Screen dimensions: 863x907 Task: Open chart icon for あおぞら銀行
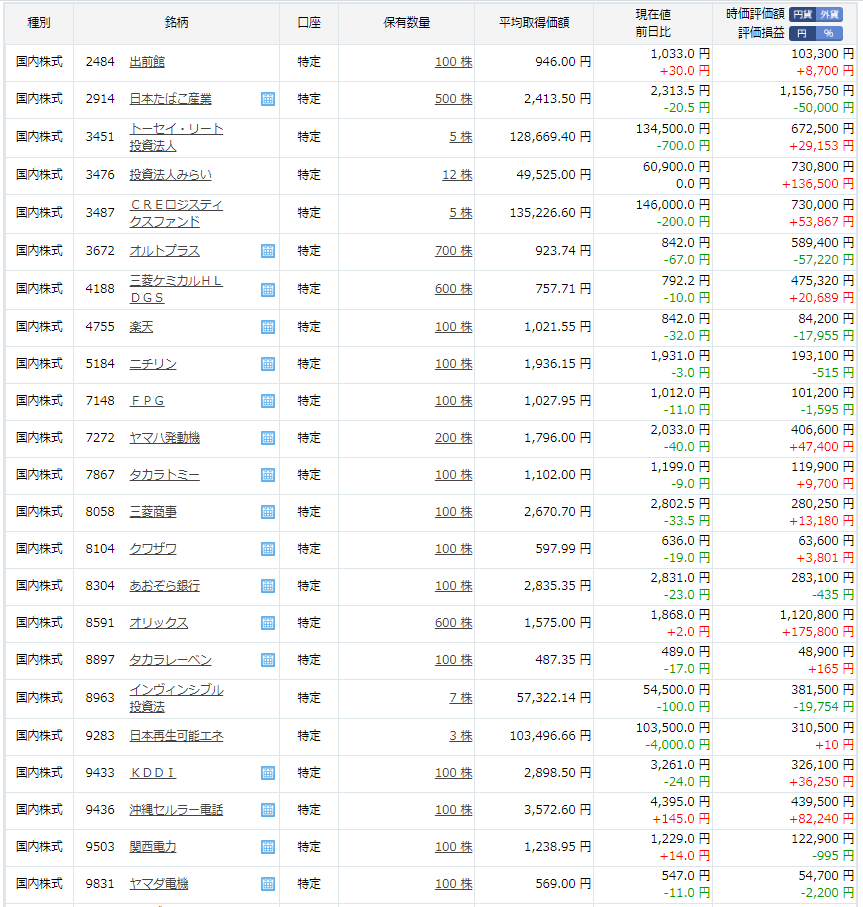click(268, 586)
